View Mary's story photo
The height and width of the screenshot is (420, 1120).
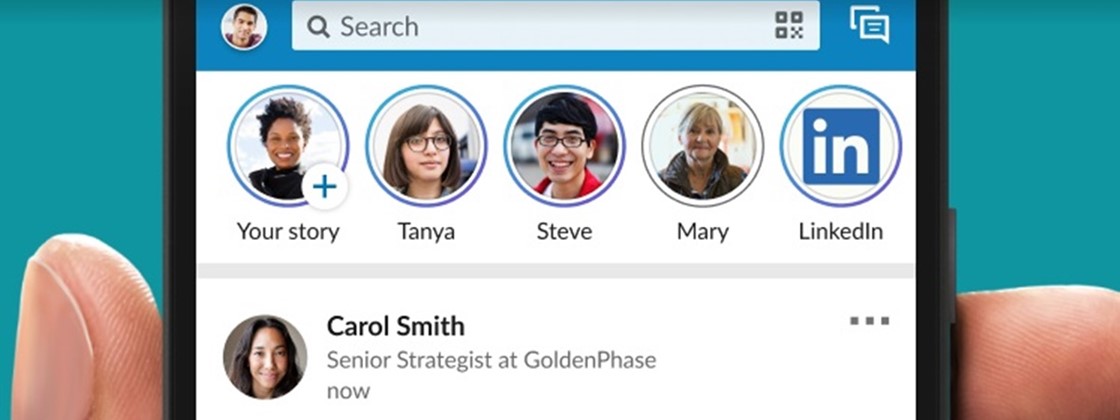(702, 146)
